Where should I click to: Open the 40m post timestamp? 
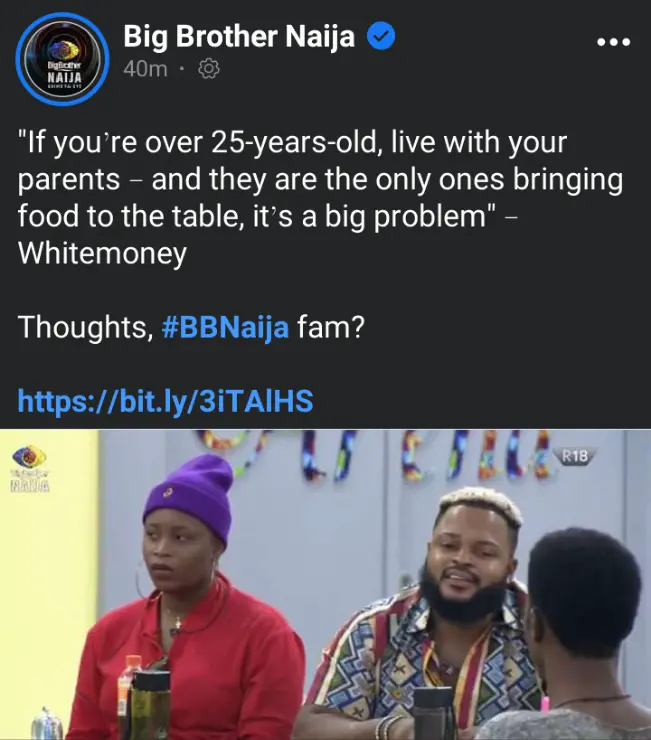pyautogui.click(x=145, y=69)
